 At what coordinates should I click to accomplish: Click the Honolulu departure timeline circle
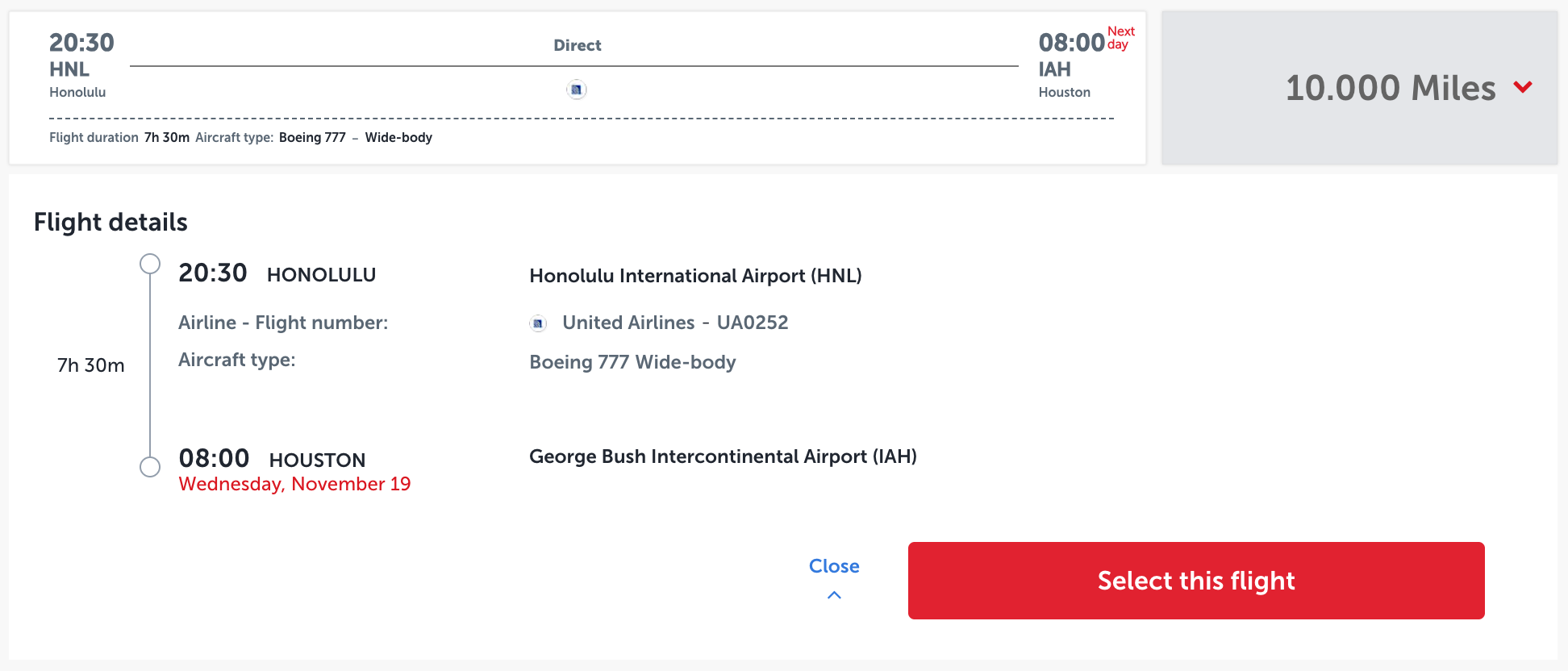(x=150, y=264)
